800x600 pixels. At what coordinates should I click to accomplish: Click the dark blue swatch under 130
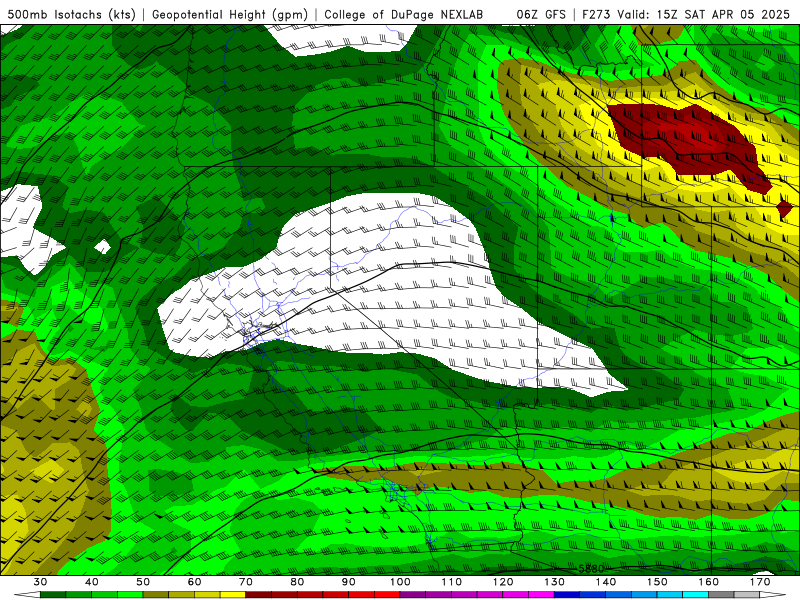pos(567,595)
